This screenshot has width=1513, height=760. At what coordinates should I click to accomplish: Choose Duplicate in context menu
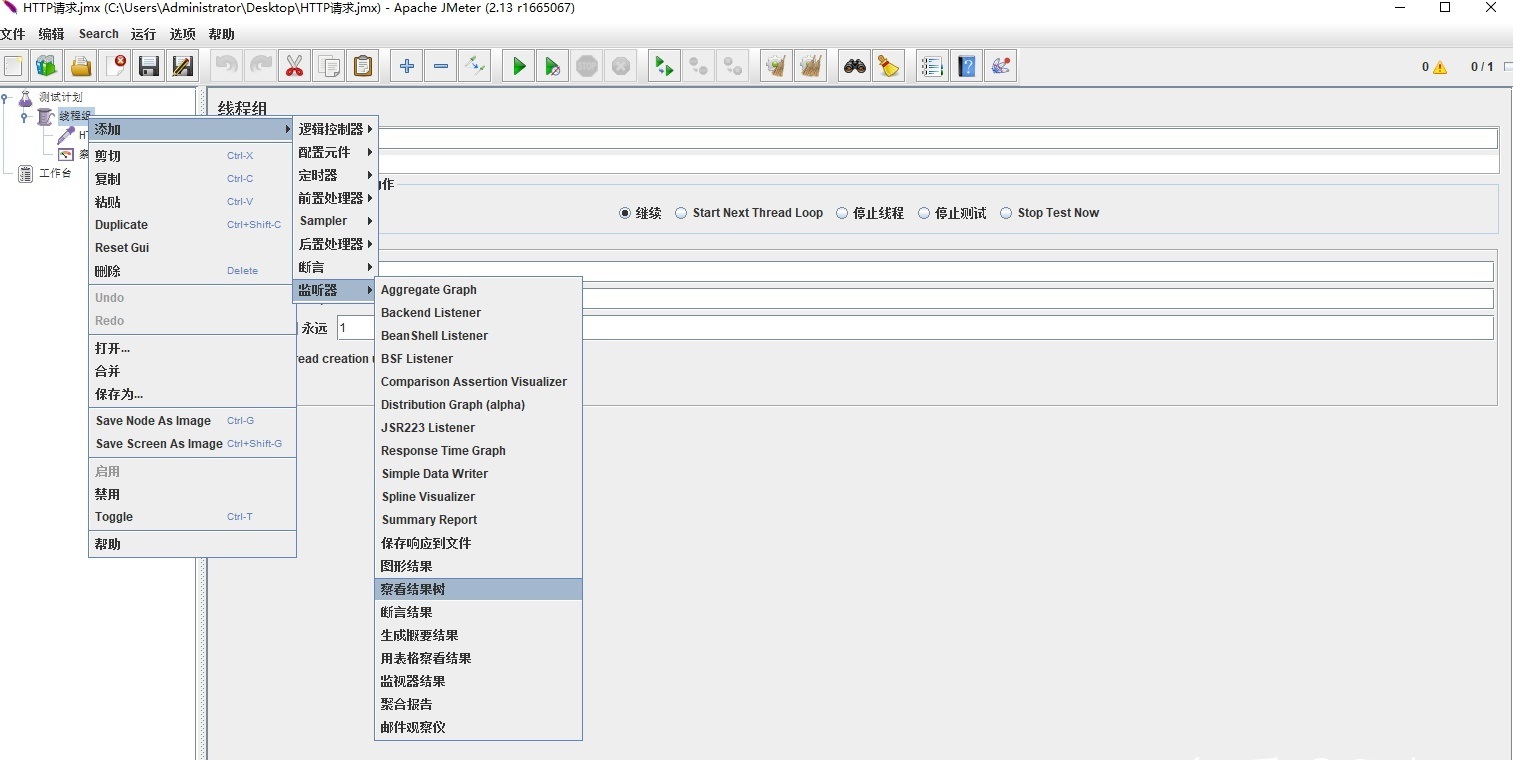[x=192, y=225]
